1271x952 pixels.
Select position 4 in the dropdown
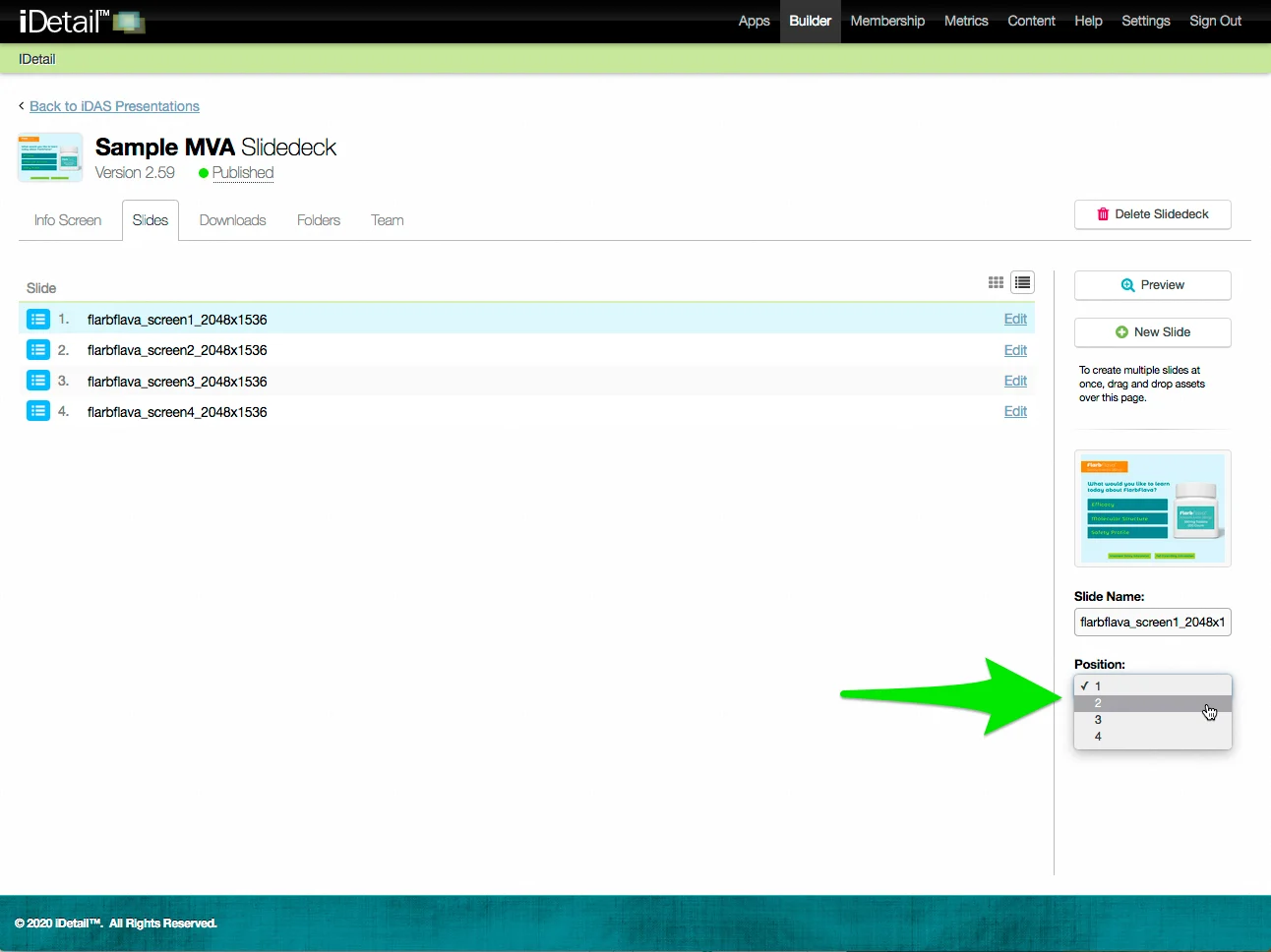coord(1153,737)
